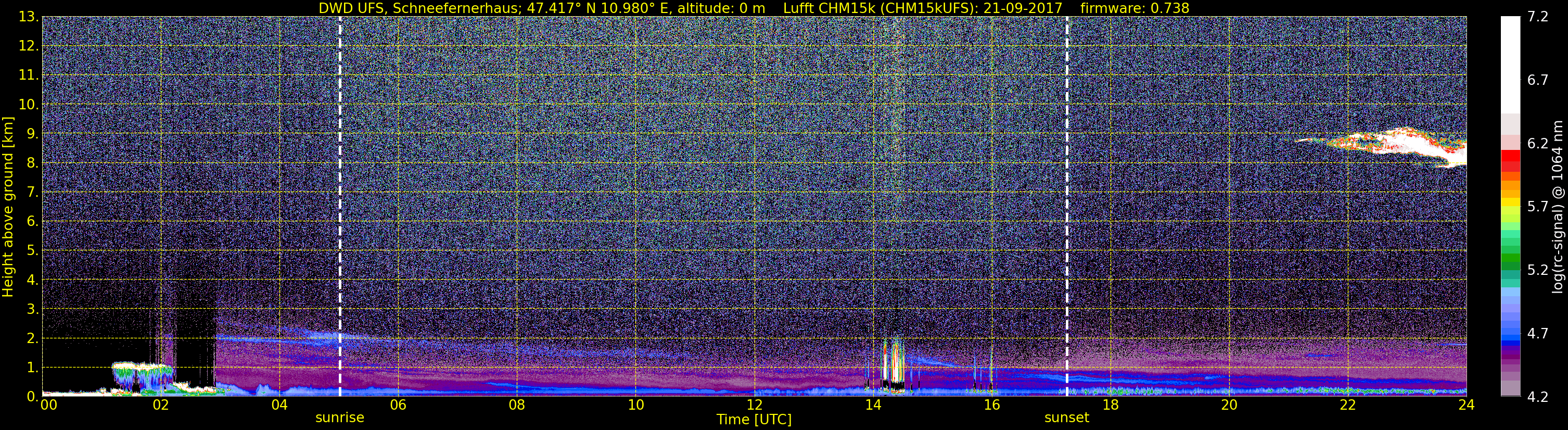Click the time axis tick label 02
1568x430 pixels.
(161, 405)
